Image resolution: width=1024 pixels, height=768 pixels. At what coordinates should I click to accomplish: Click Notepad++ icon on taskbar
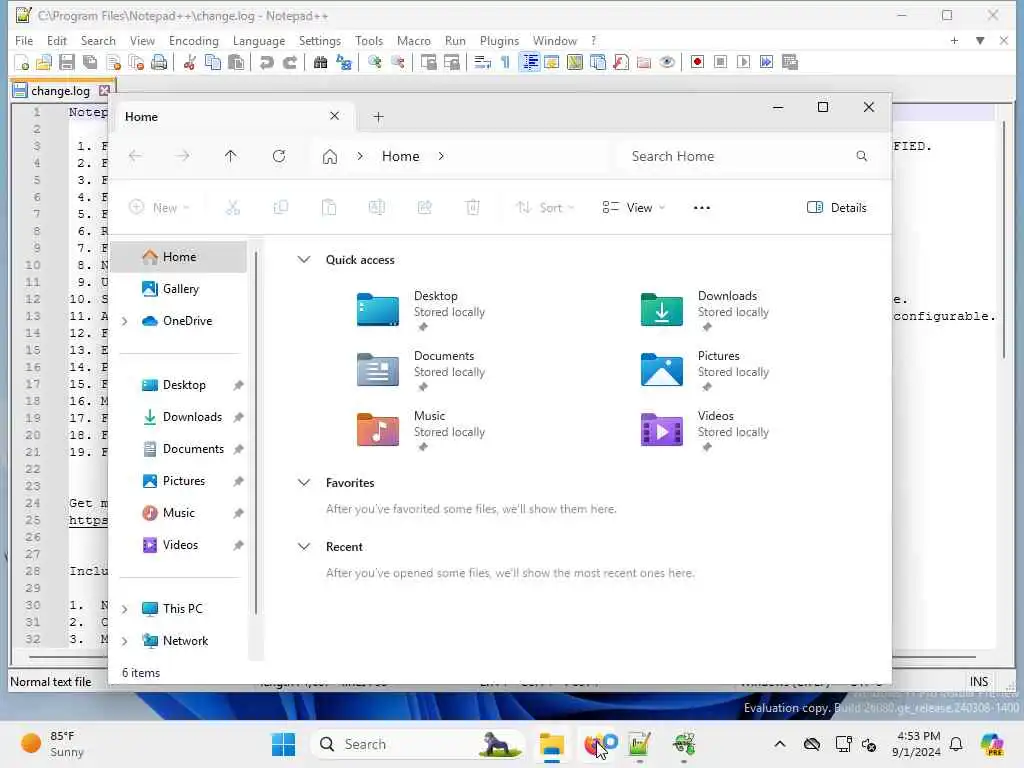point(639,744)
